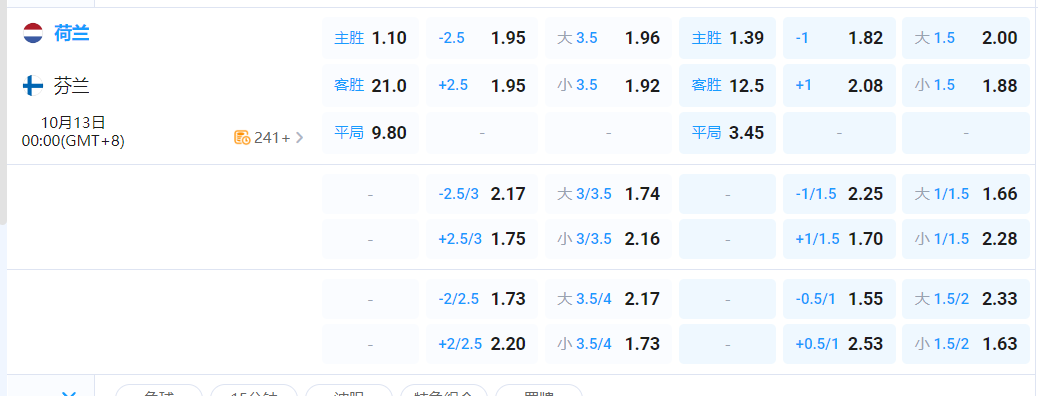This screenshot has width=1038, height=396.
Task: Select the 芬兰 team name
Action: [x=71, y=85]
